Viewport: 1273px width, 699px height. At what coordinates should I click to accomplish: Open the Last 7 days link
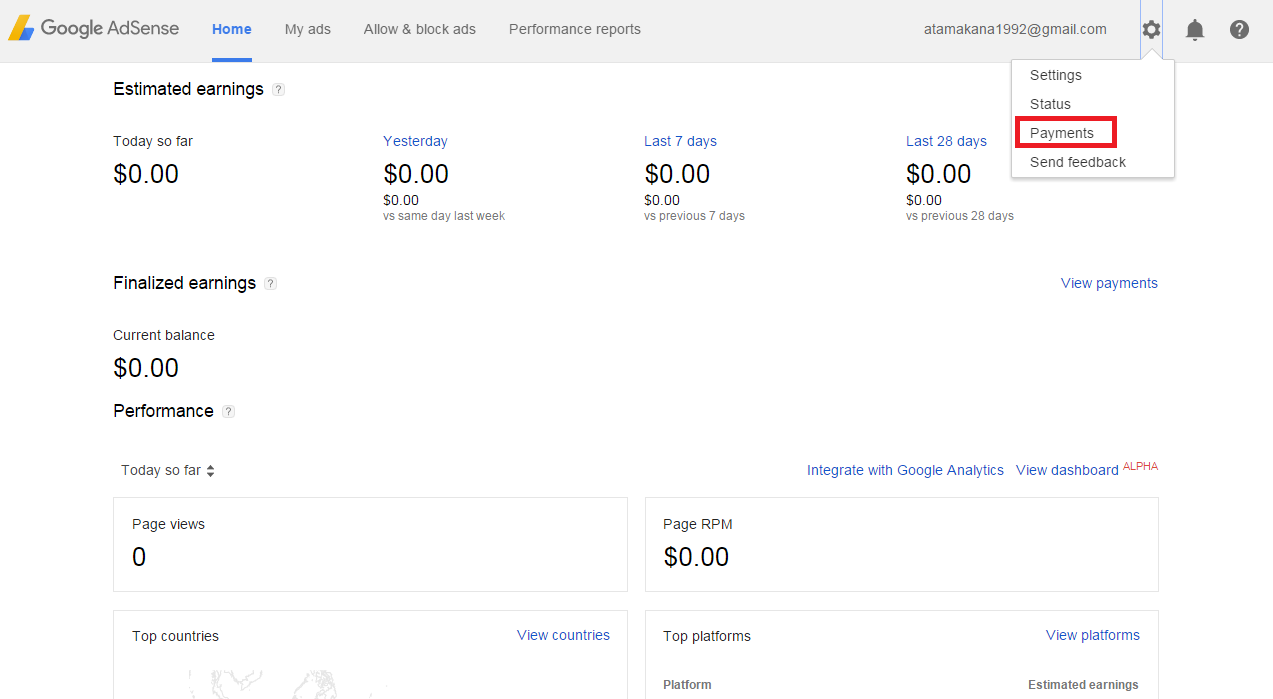[680, 141]
